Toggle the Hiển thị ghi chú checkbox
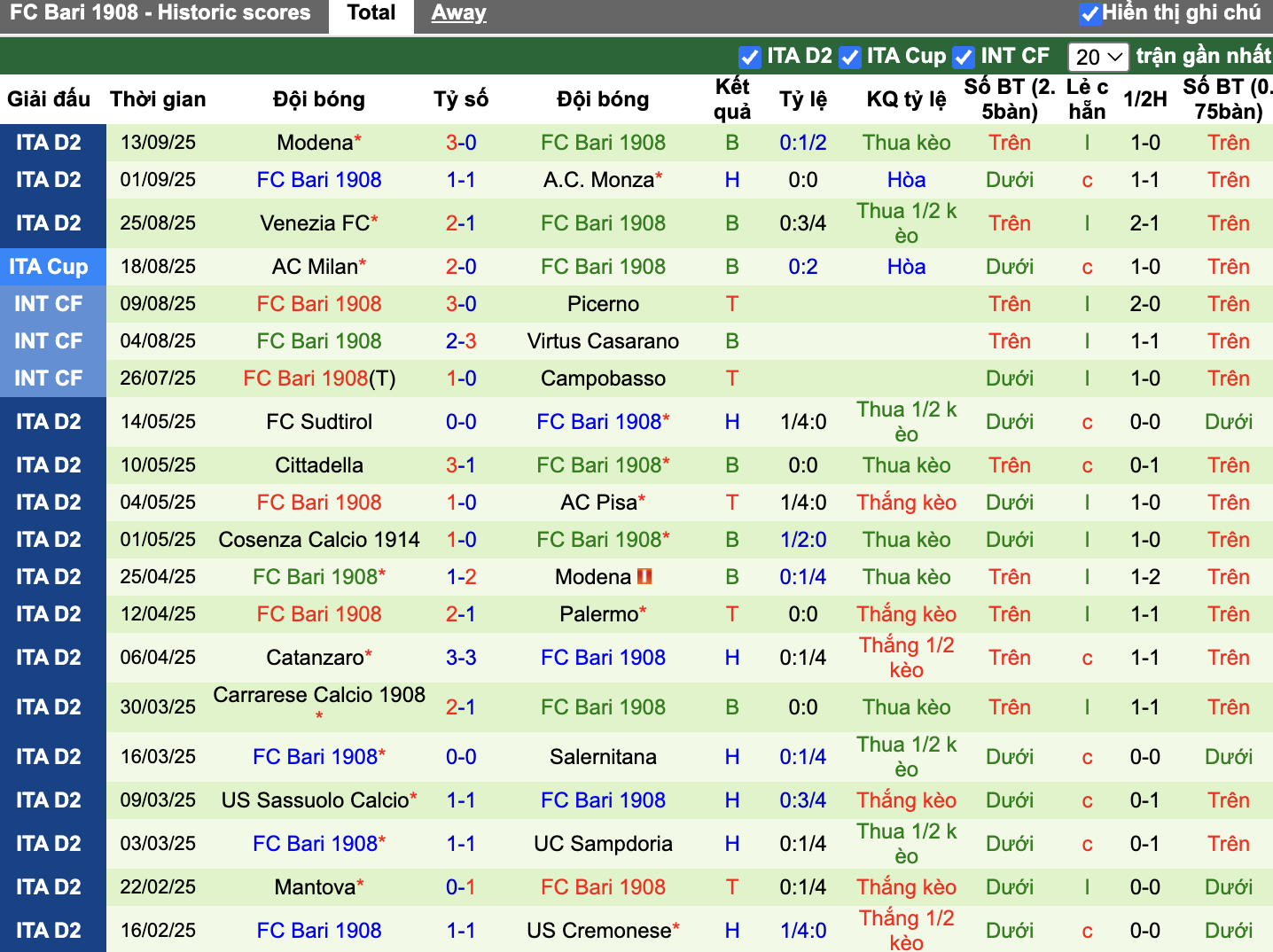Viewport: 1273px width, 952px height. coord(1089,13)
